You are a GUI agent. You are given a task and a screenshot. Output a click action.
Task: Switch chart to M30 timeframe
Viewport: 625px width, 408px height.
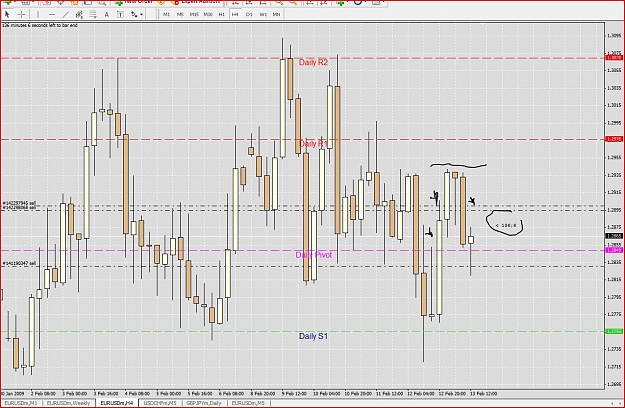pyautogui.click(x=208, y=14)
